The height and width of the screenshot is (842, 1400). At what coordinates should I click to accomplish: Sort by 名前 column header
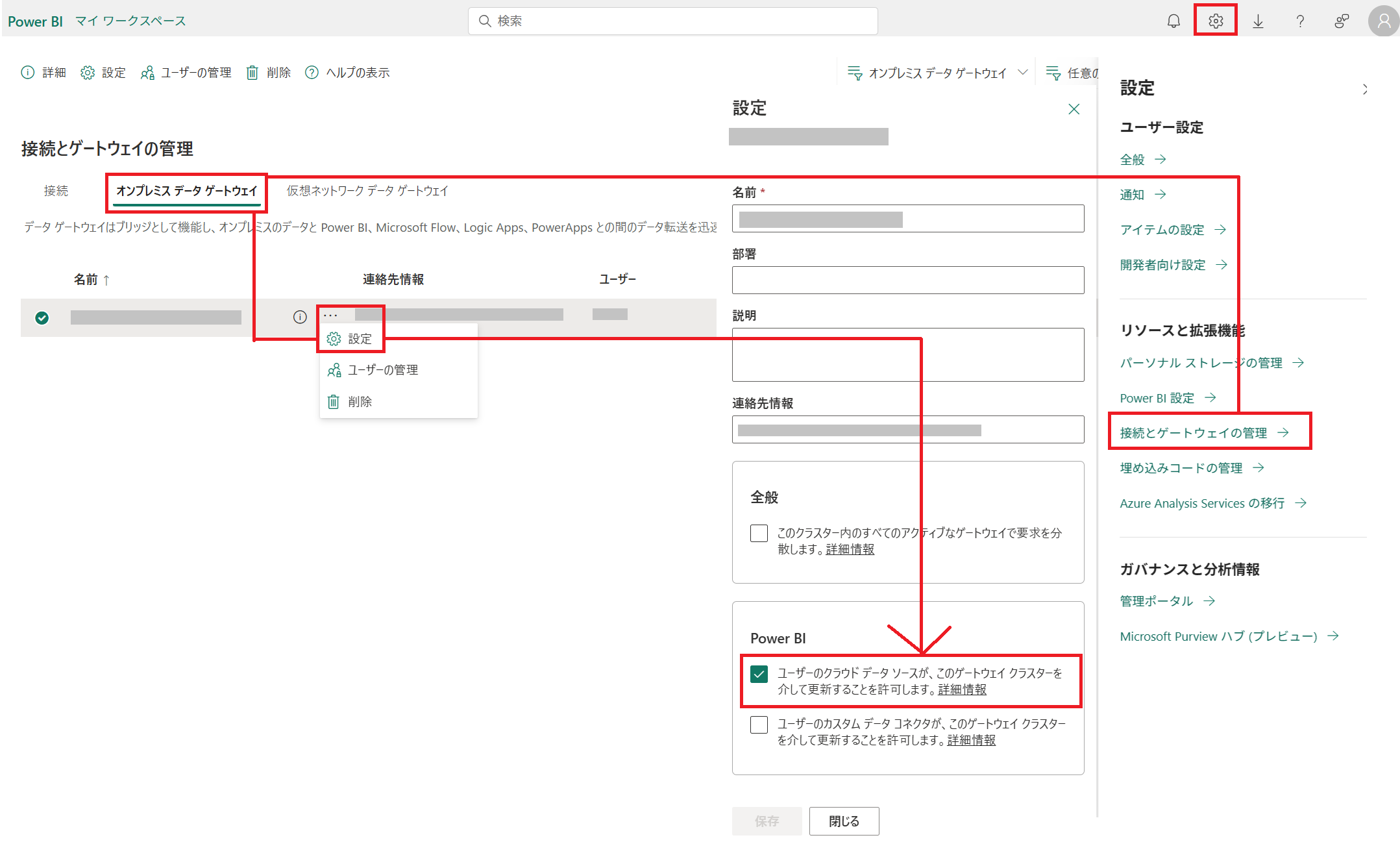92,280
